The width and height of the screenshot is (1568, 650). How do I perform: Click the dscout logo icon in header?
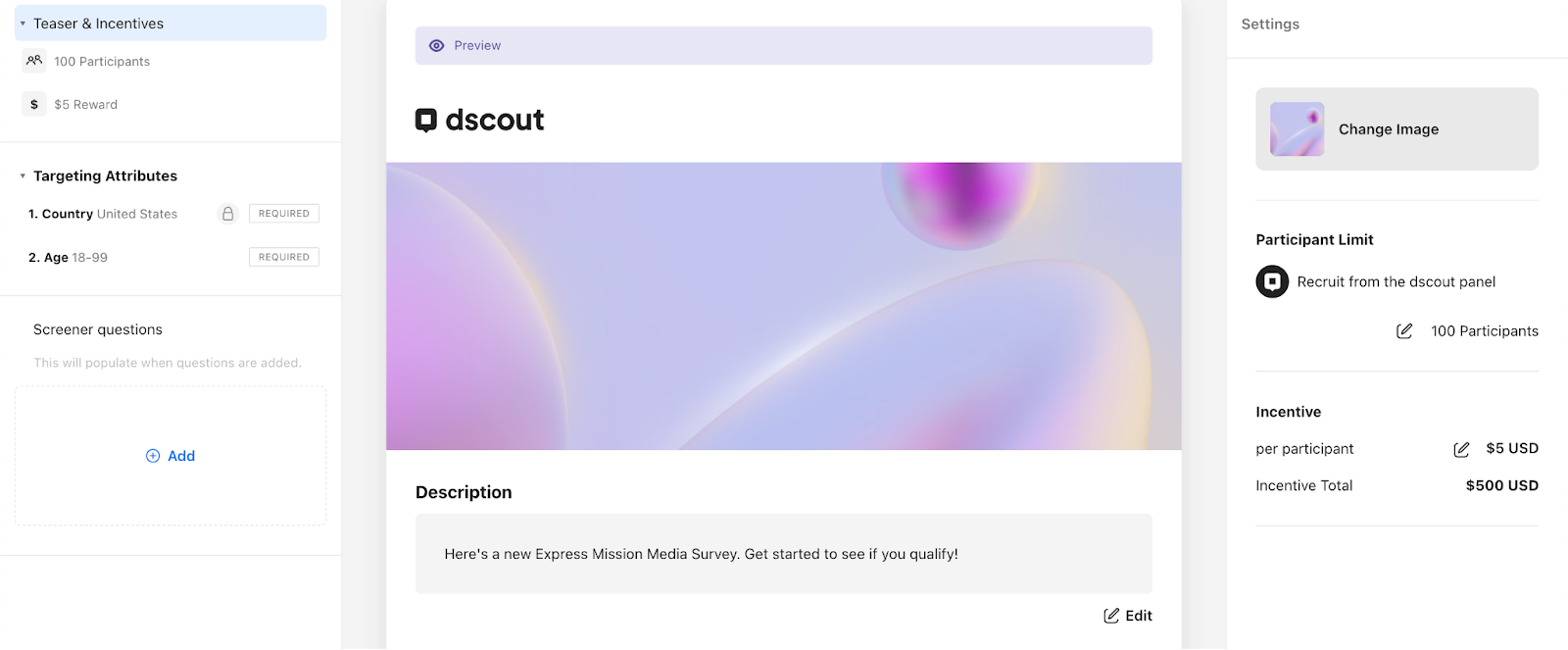click(425, 121)
